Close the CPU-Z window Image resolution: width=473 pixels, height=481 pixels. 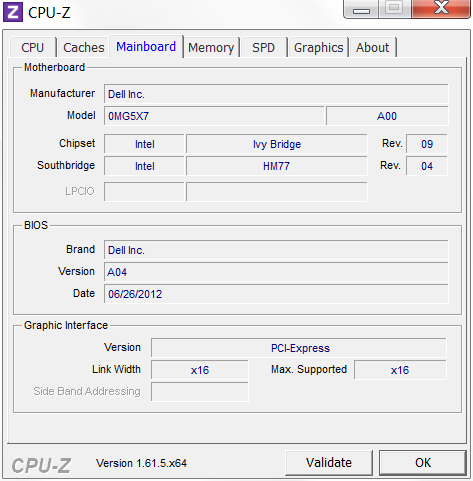441,9
